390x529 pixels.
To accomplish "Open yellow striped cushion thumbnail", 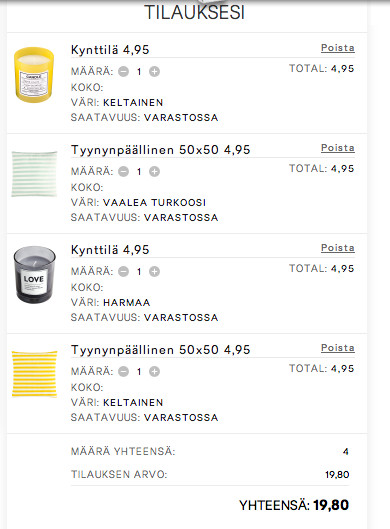I will coord(34,374).
